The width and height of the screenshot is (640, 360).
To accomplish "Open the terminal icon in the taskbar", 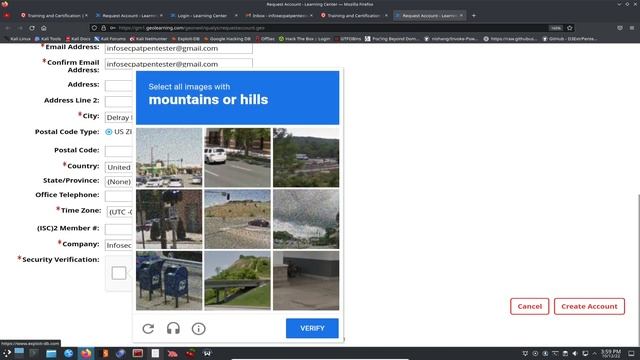I will (x=34, y=353).
